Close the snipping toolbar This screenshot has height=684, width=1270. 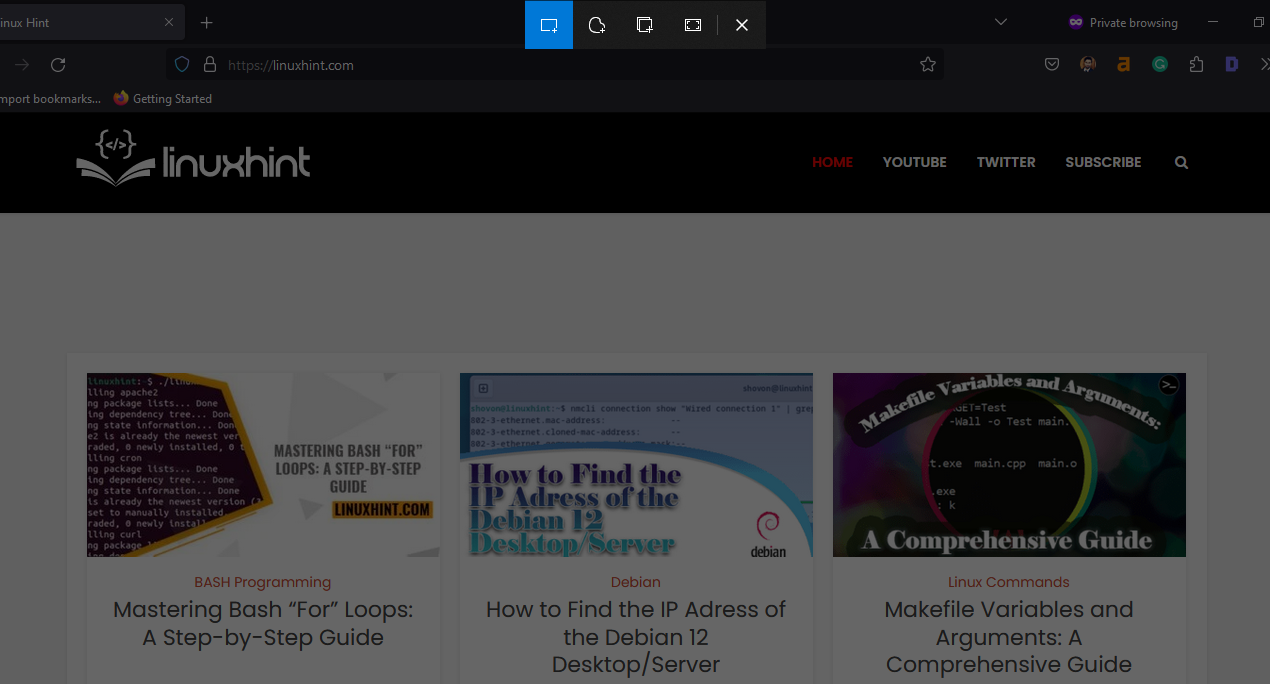(741, 25)
